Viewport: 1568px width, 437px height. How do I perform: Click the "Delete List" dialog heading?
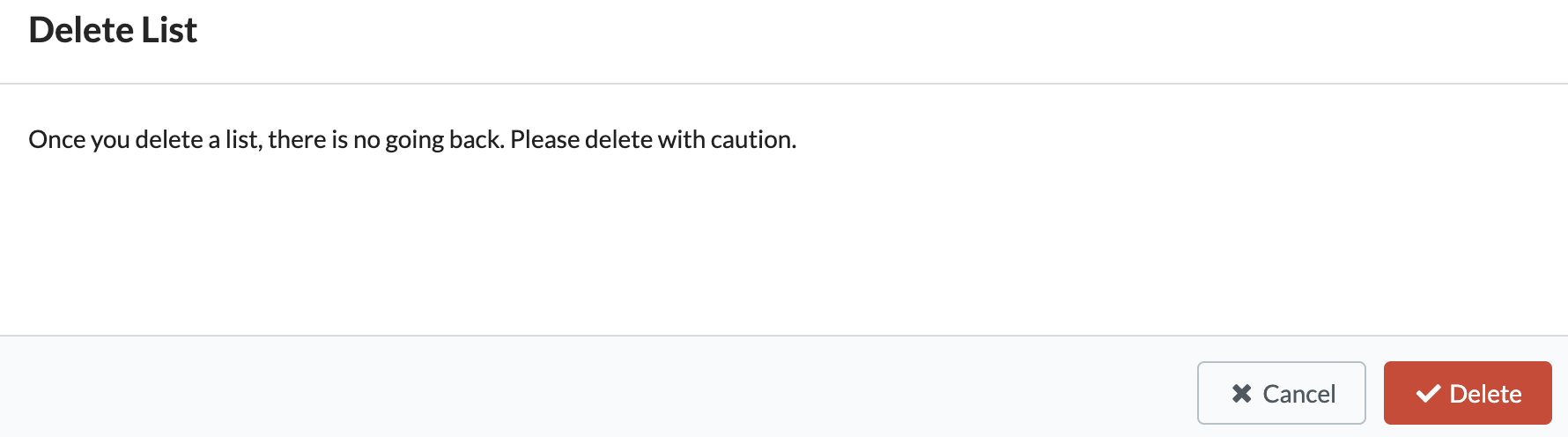(113, 30)
